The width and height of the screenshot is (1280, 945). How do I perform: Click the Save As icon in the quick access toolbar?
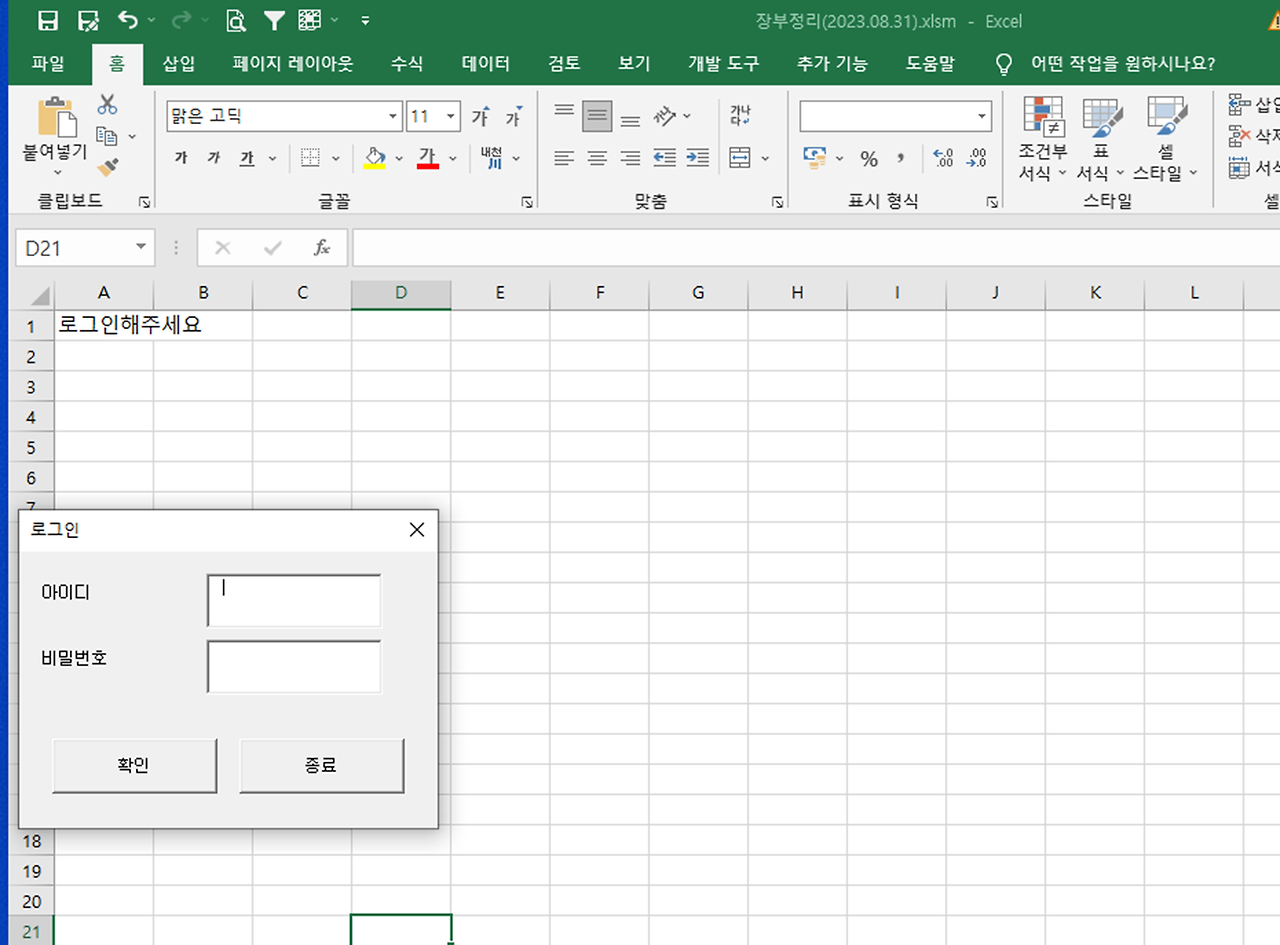[87, 20]
